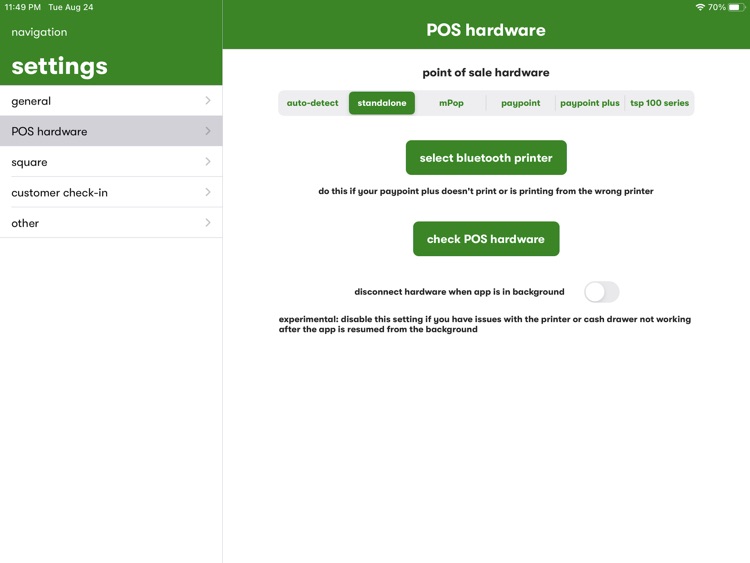Tap the POS hardware page title
Screen dimensions: 750x563
[x=486, y=30]
